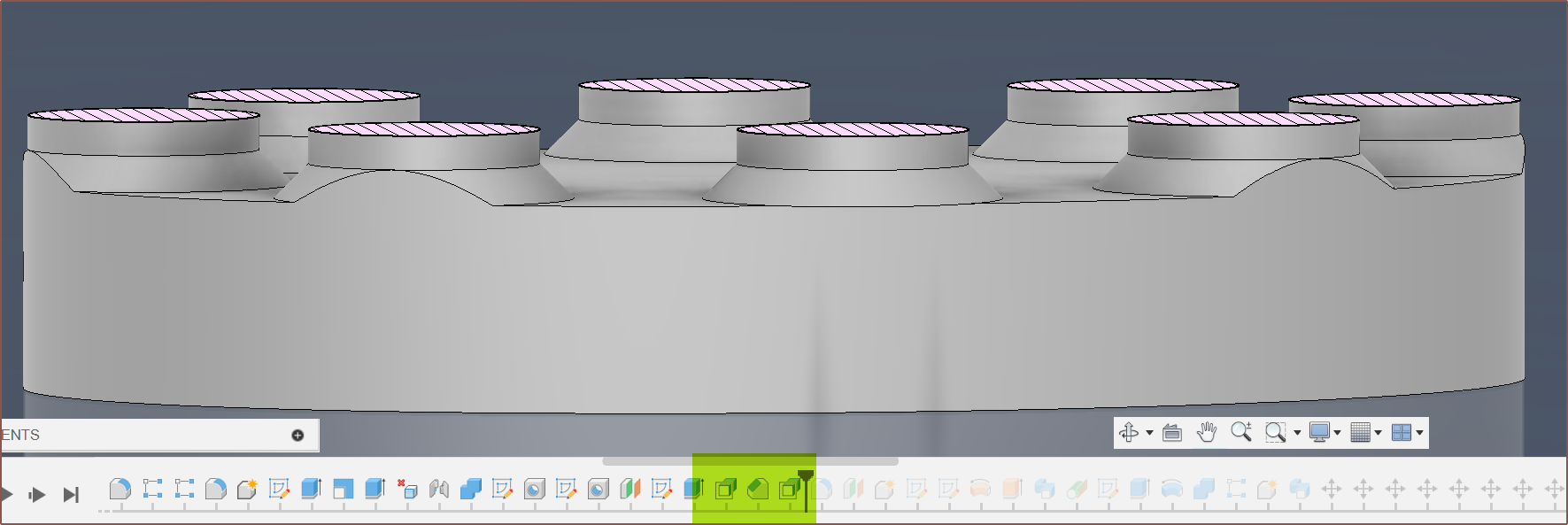This screenshot has width=1568, height=525.
Task: Open the Zoom Window dropdown arrow
Action: click(1297, 433)
